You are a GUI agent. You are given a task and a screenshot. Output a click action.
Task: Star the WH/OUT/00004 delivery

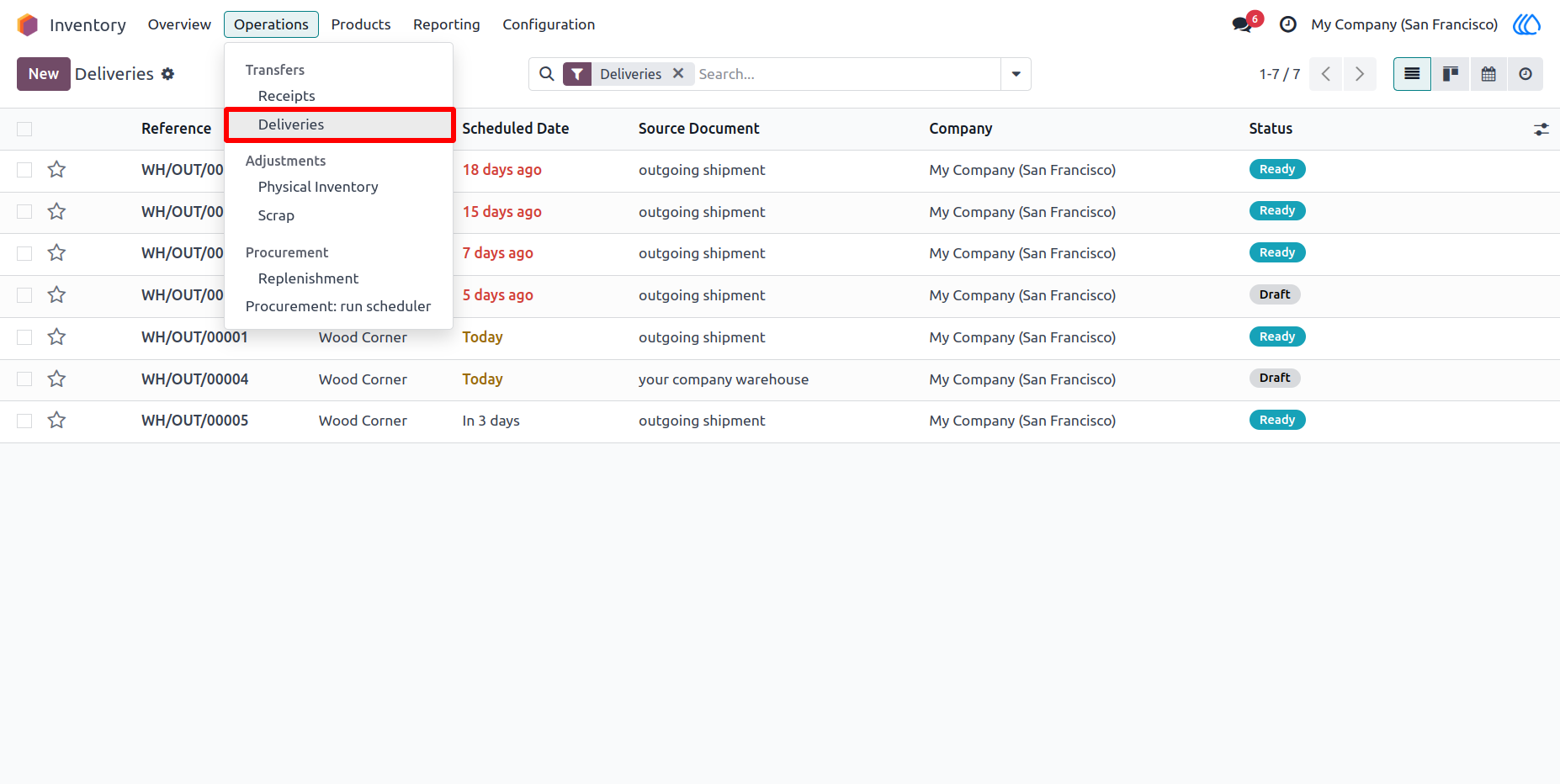click(x=56, y=379)
